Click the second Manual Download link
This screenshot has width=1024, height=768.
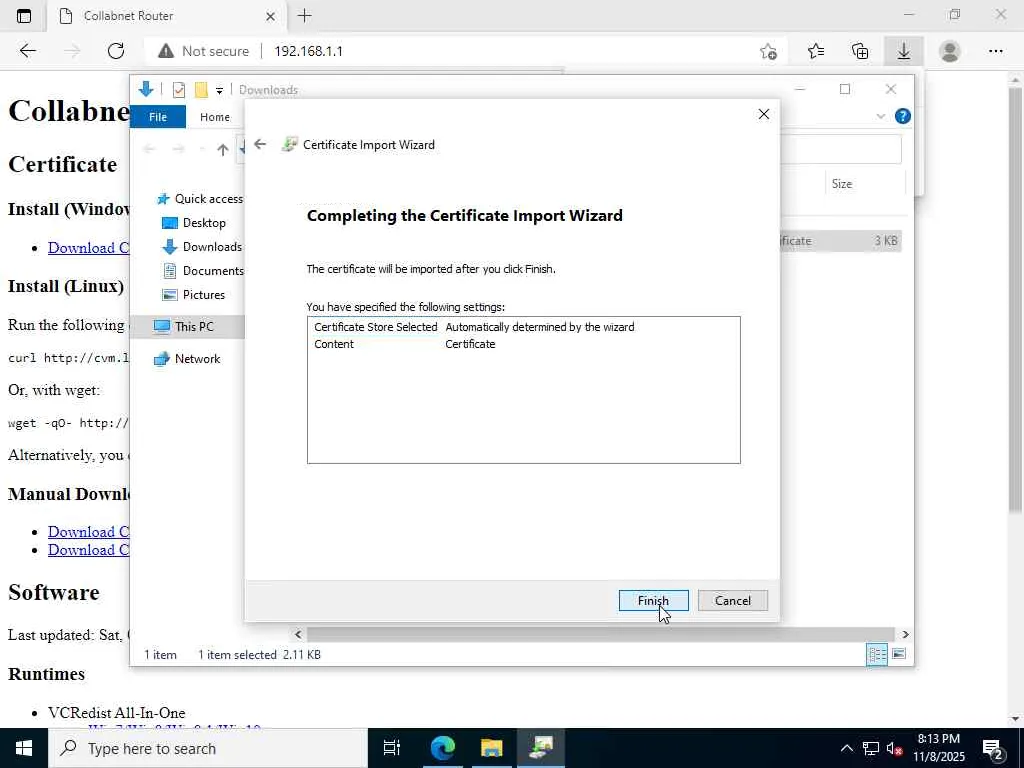point(88,550)
